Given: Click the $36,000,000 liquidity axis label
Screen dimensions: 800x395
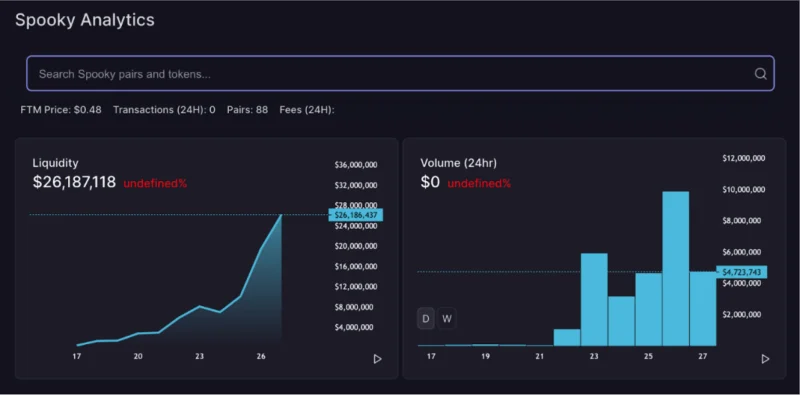Looking at the screenshot, I should (x=356, y=165).
